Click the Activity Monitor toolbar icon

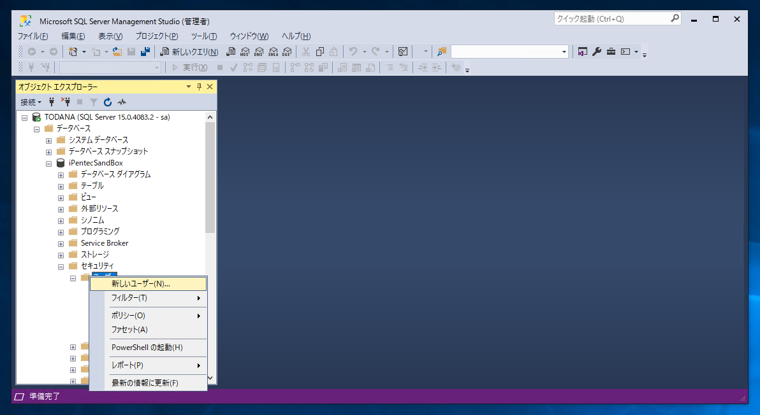point(403,51)
